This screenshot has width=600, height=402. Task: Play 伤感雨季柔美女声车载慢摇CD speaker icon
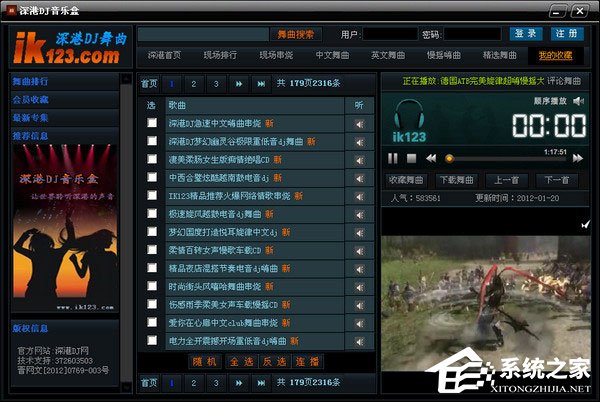[359, 306]
